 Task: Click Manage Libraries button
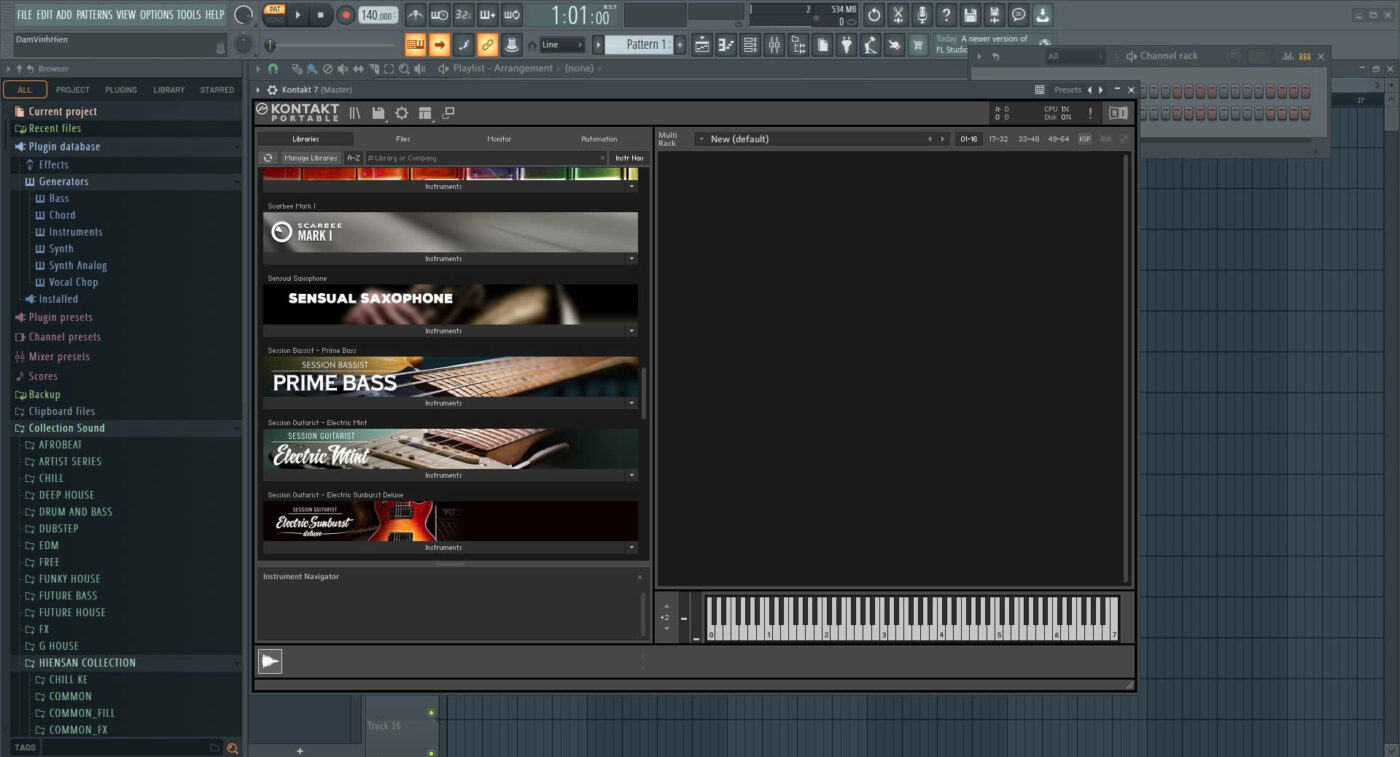tap(310, 158)
